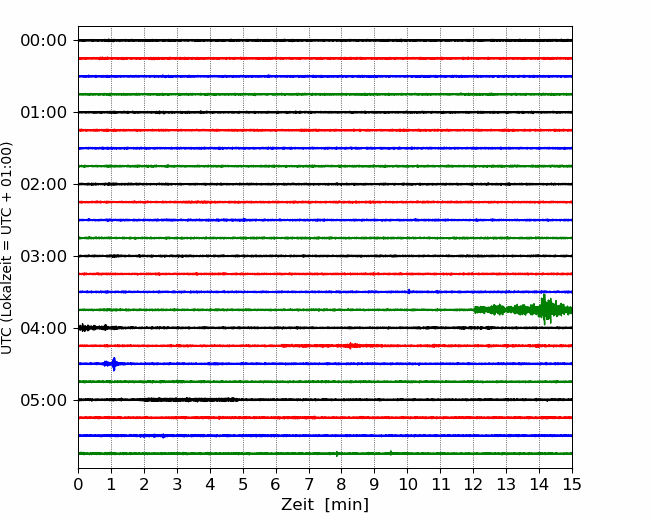Click the small red event near minute 8
Viewport: 650px width, 520px height.
[351, 345]
